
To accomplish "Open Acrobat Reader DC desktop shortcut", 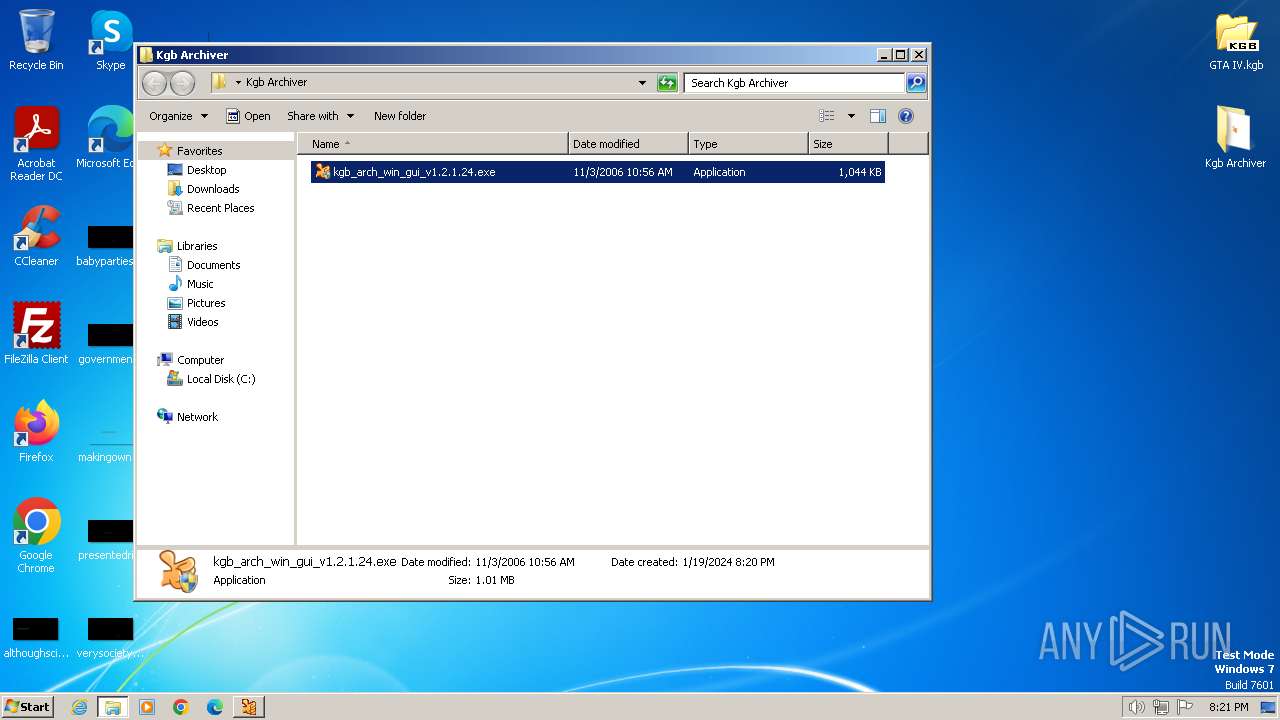I will (36, 144).
